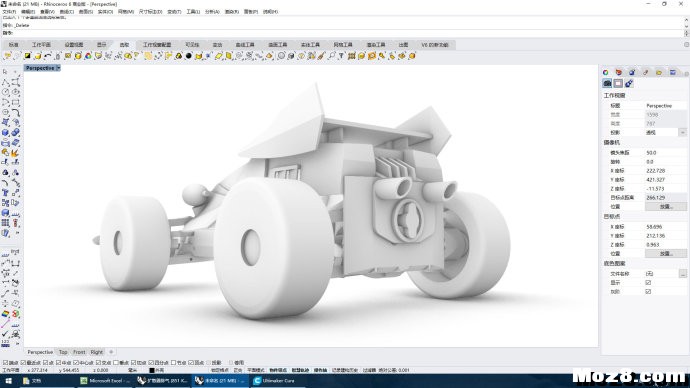Add a viewport tab with plus button
The image size is (690, 388).
111,352
